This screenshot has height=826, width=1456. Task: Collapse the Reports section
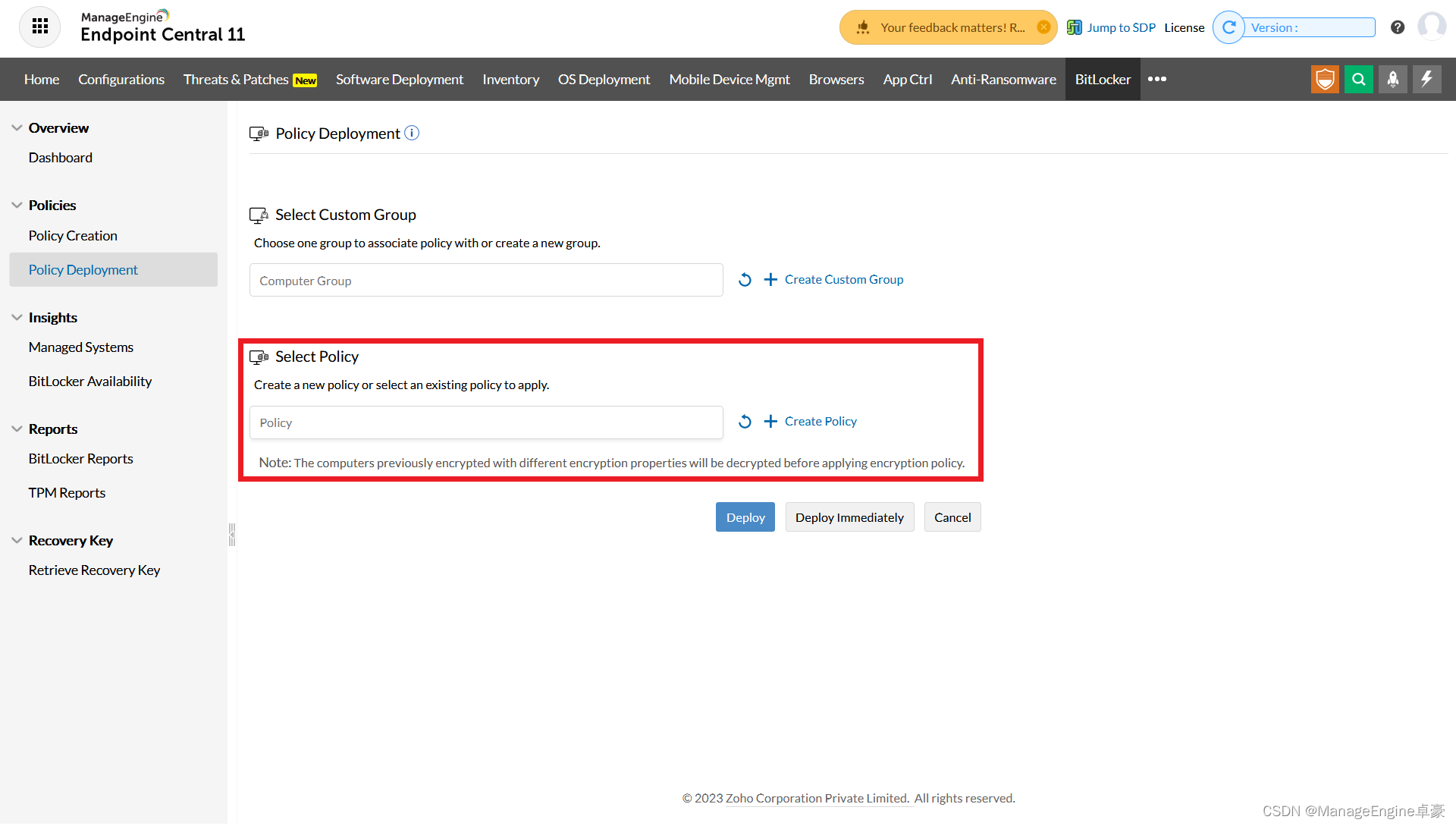(17, 429)
